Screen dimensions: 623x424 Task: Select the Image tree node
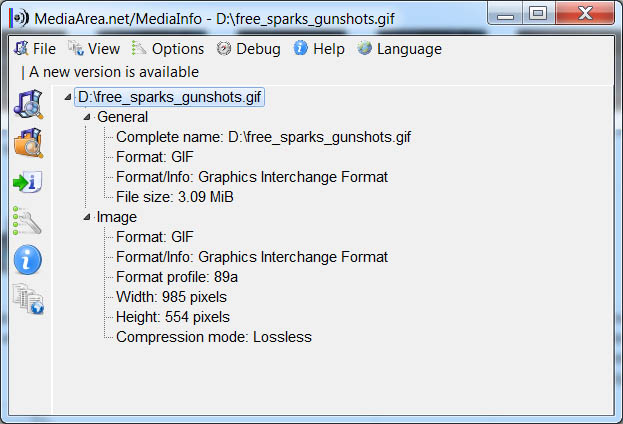[x=117, y=217]
